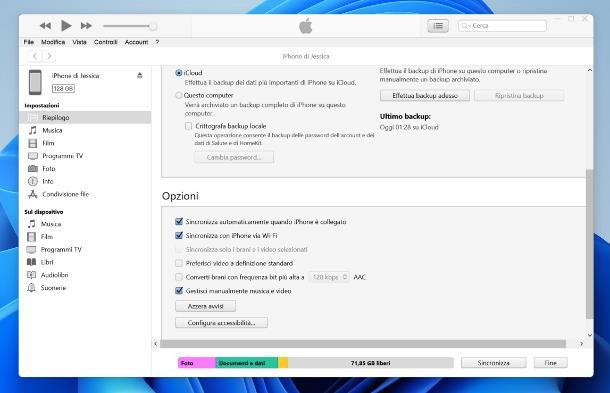Click the rewind previous track button
The height and width of the screenshot is (393, 610).
45,26
